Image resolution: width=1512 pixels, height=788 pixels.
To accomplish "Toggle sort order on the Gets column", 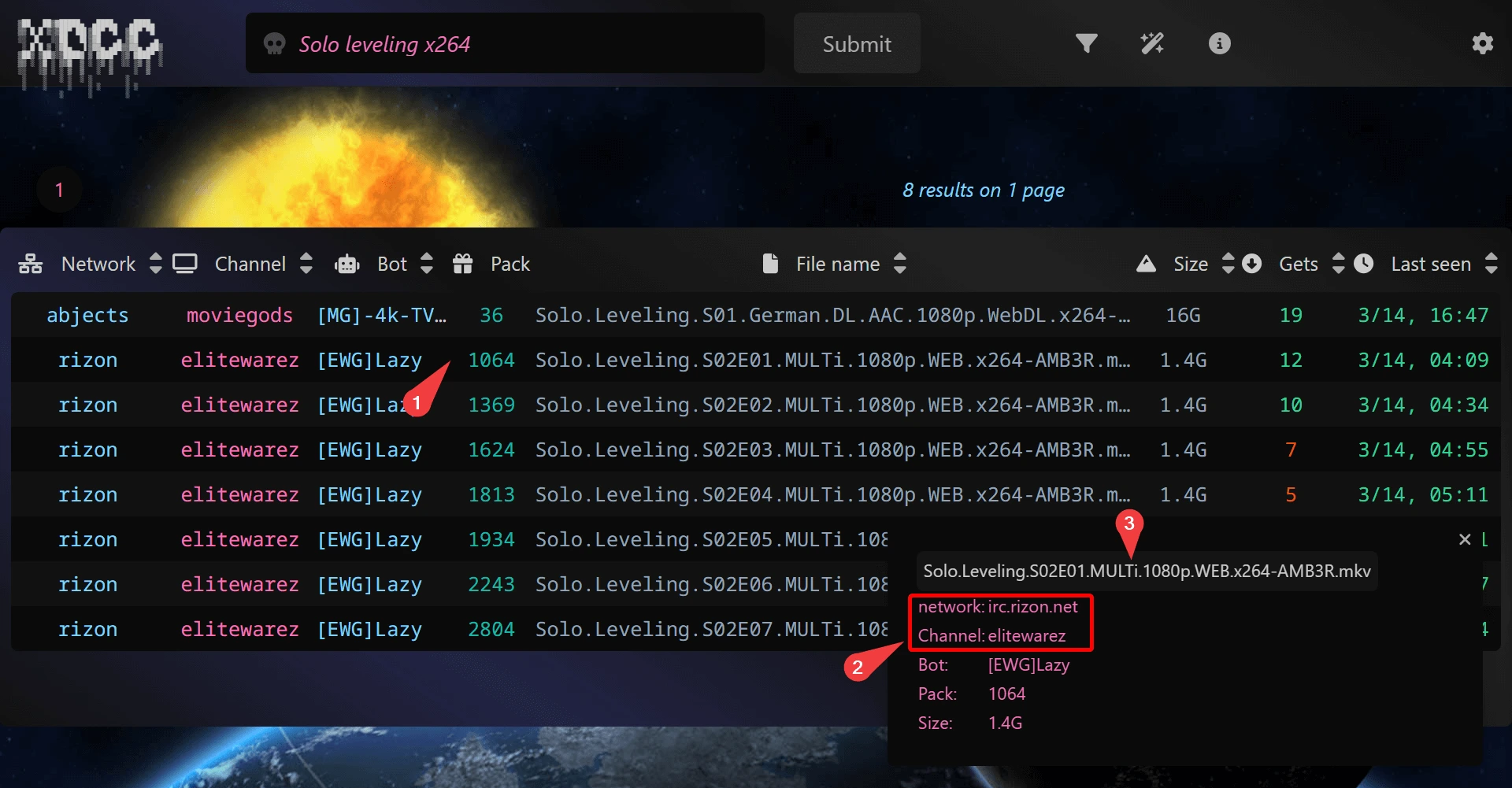I will pos(1338,264).
